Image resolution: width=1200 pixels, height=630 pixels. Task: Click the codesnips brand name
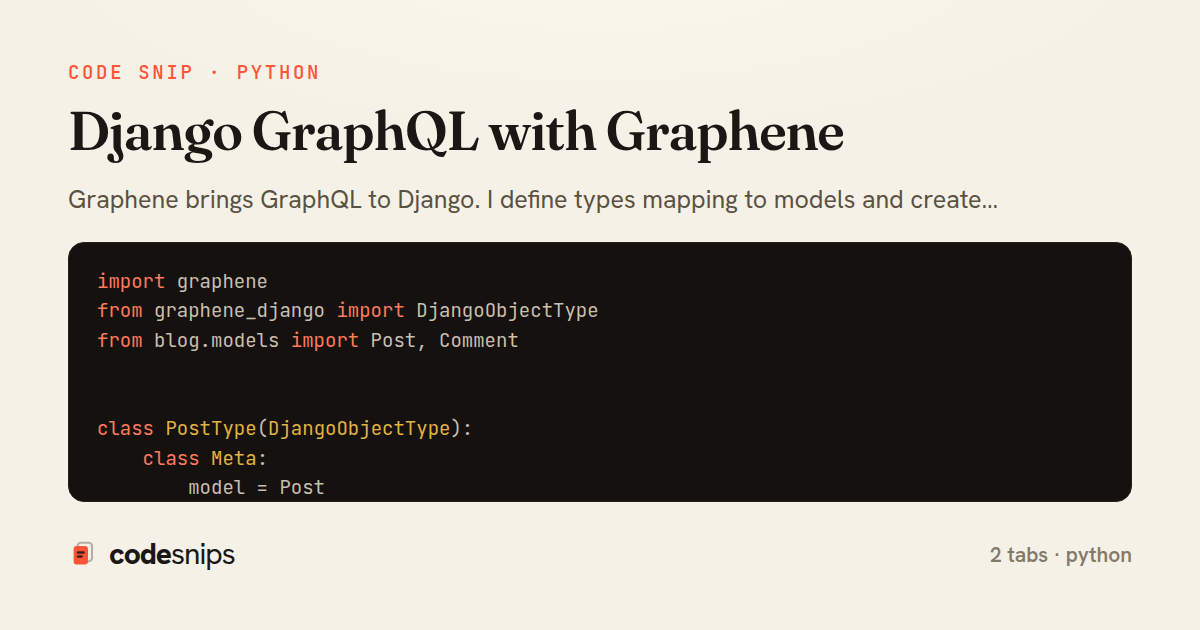(x=172, y=555)
